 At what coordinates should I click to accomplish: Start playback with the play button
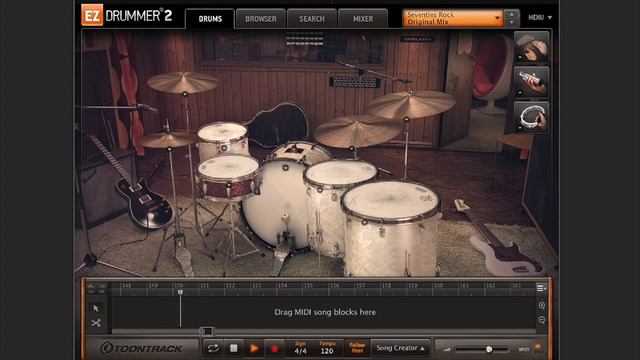[254, 348]
